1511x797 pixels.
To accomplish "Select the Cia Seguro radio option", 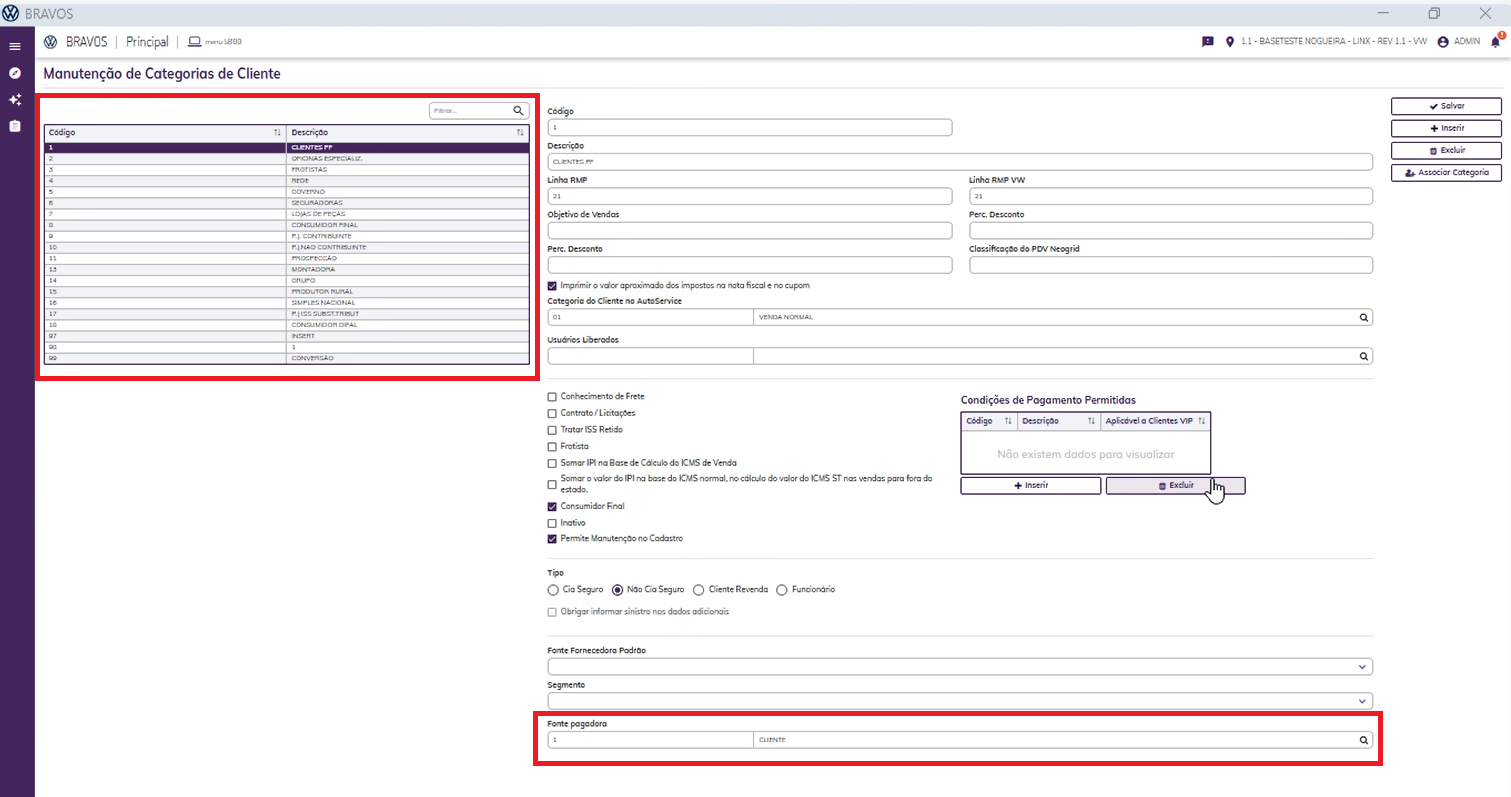I will (553, 589).
